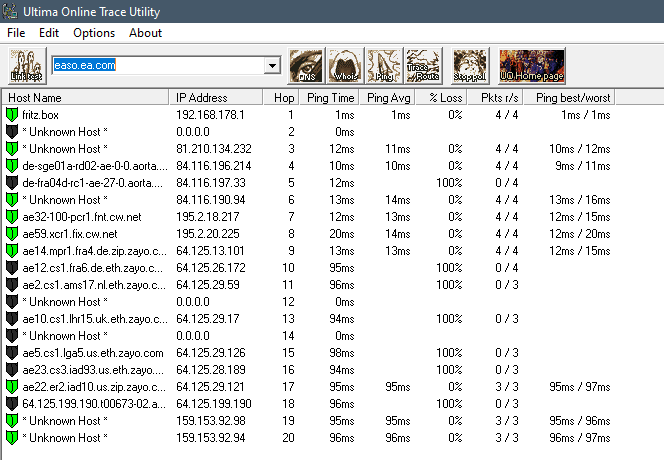Sort by % Loss column header

coord(441,98)
